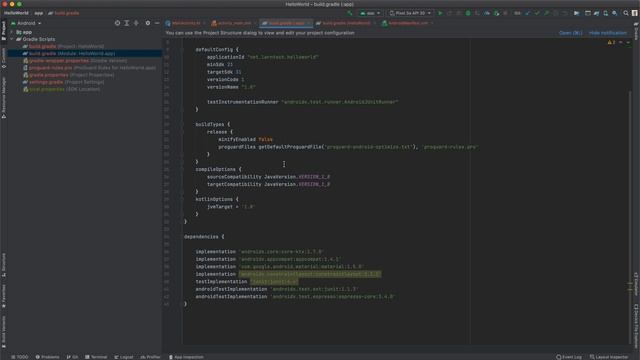Image resolution: width=640 pixels, height=360 pixels.
Task: Open the Favorites side tab
Action: pyautogui.click(x=4, y=296)
